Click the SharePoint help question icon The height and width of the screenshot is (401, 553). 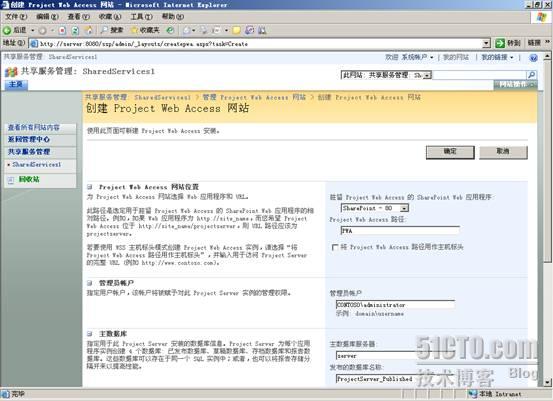[533, 58]
